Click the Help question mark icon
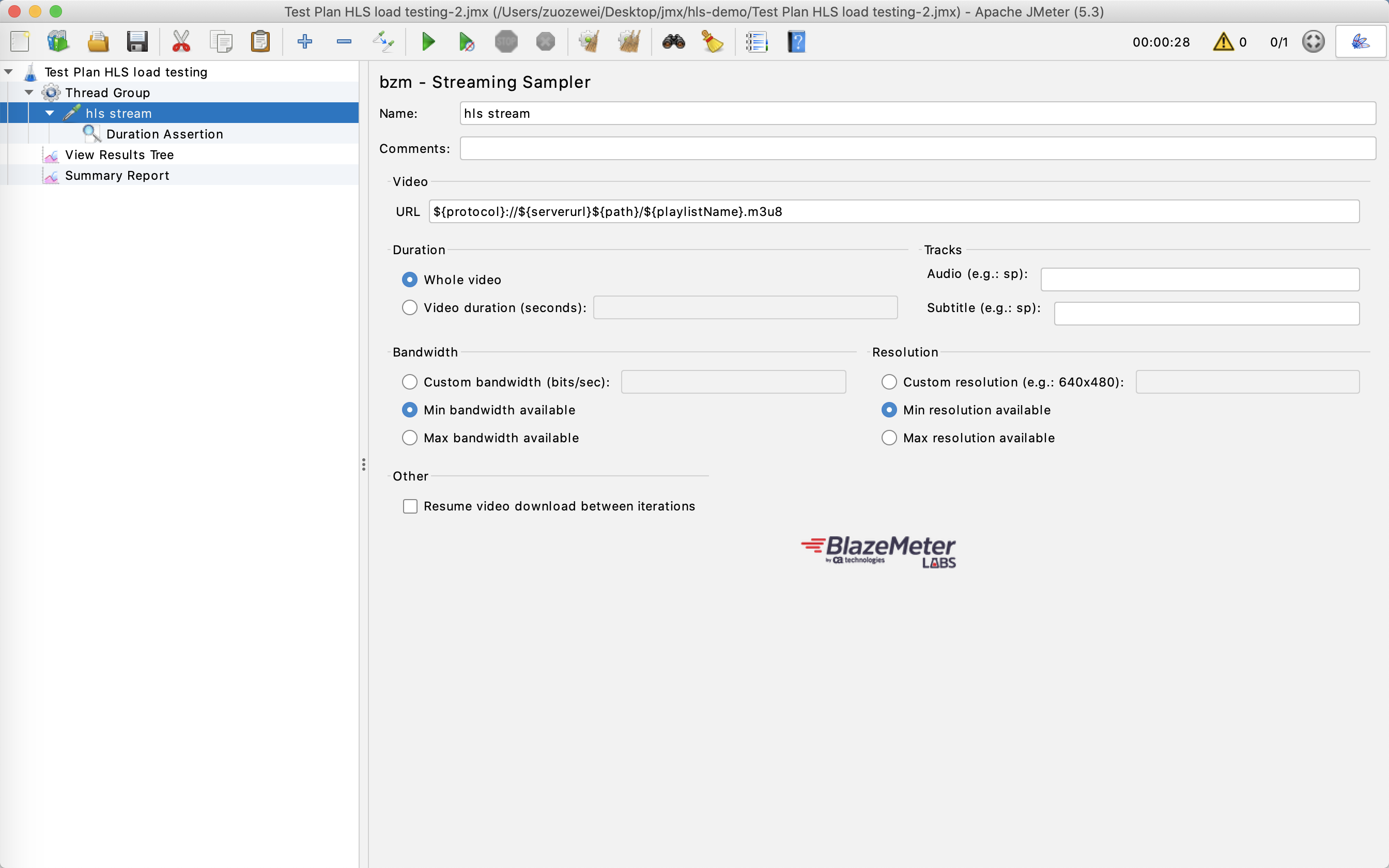 796,42
